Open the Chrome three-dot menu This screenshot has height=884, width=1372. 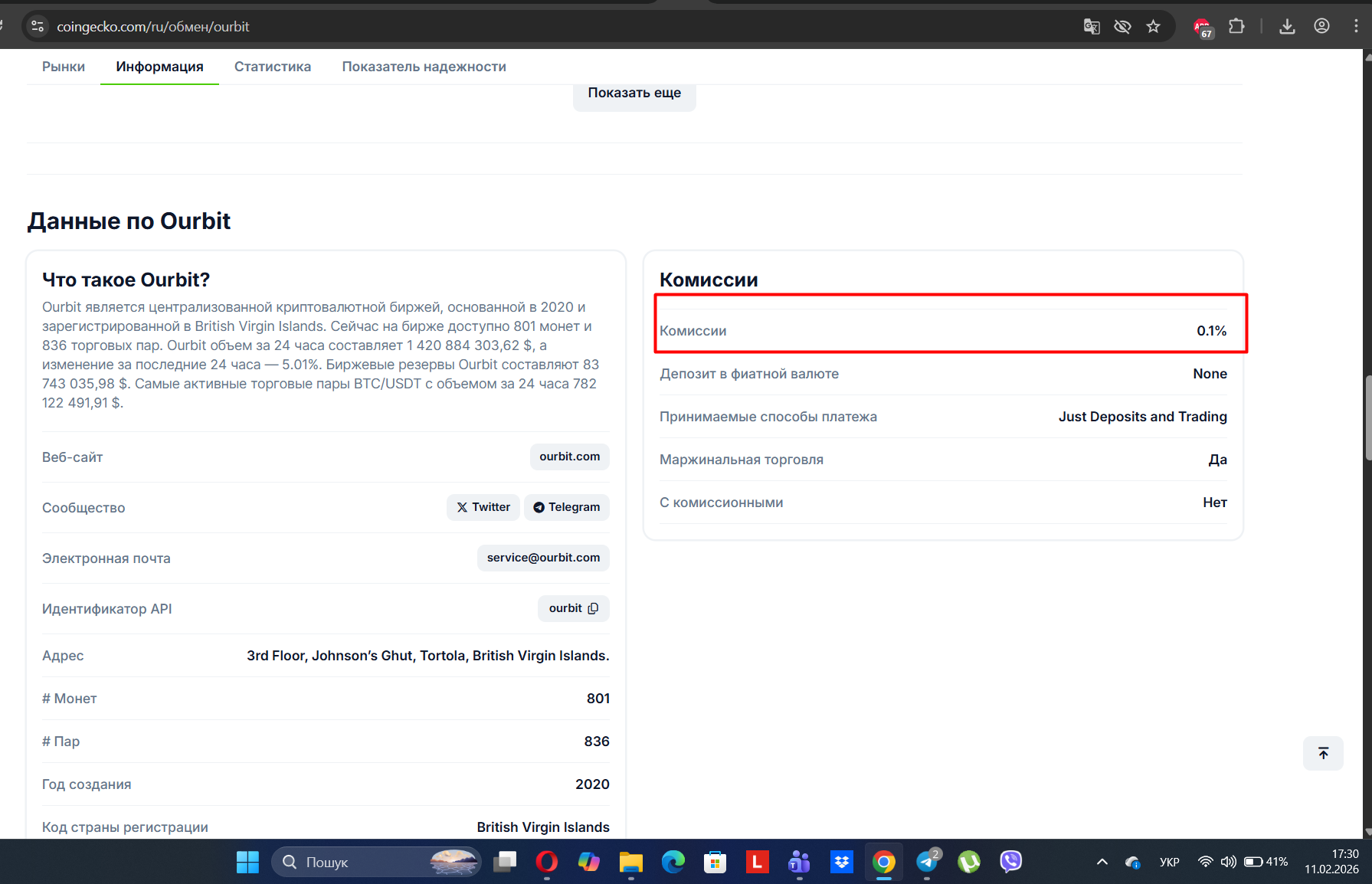pyautogui.click(x=1356, y=27)
